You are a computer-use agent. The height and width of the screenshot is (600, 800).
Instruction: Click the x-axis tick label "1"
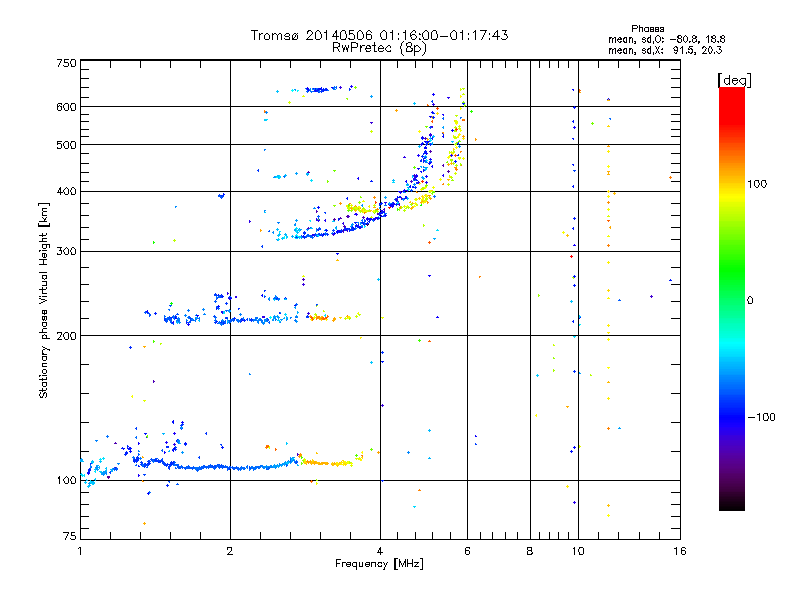(x=80, y=551)
